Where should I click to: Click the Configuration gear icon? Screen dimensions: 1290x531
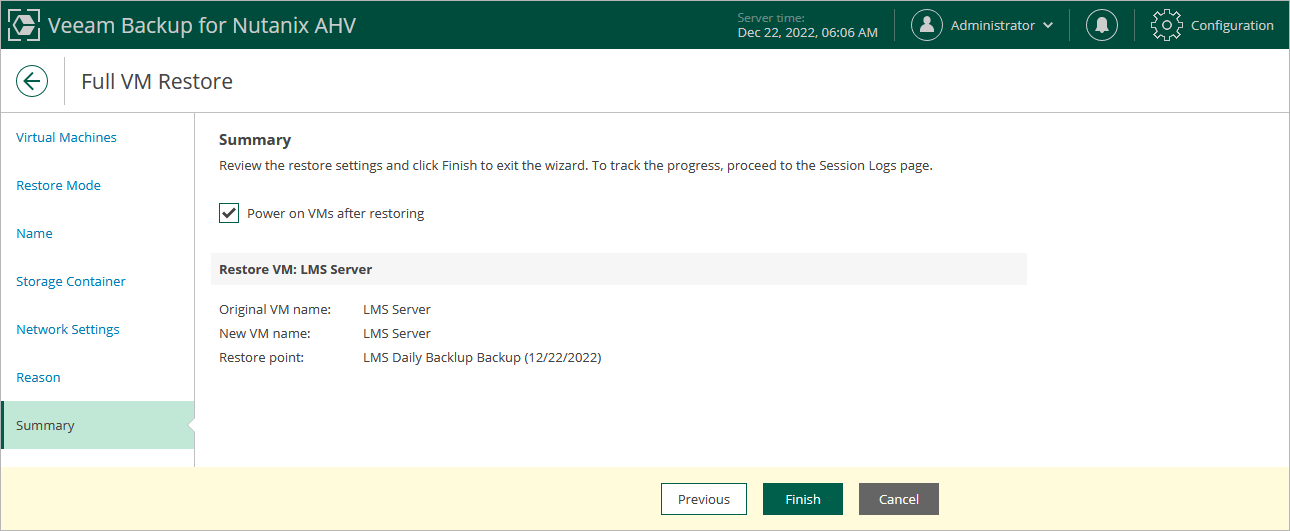[1167, 26]
